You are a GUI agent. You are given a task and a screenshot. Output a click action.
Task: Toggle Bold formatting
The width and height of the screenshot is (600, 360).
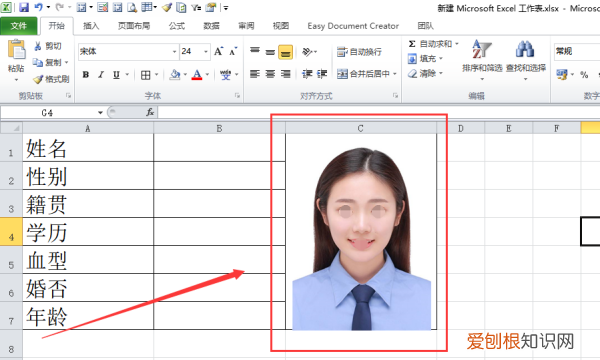(86, 75)
